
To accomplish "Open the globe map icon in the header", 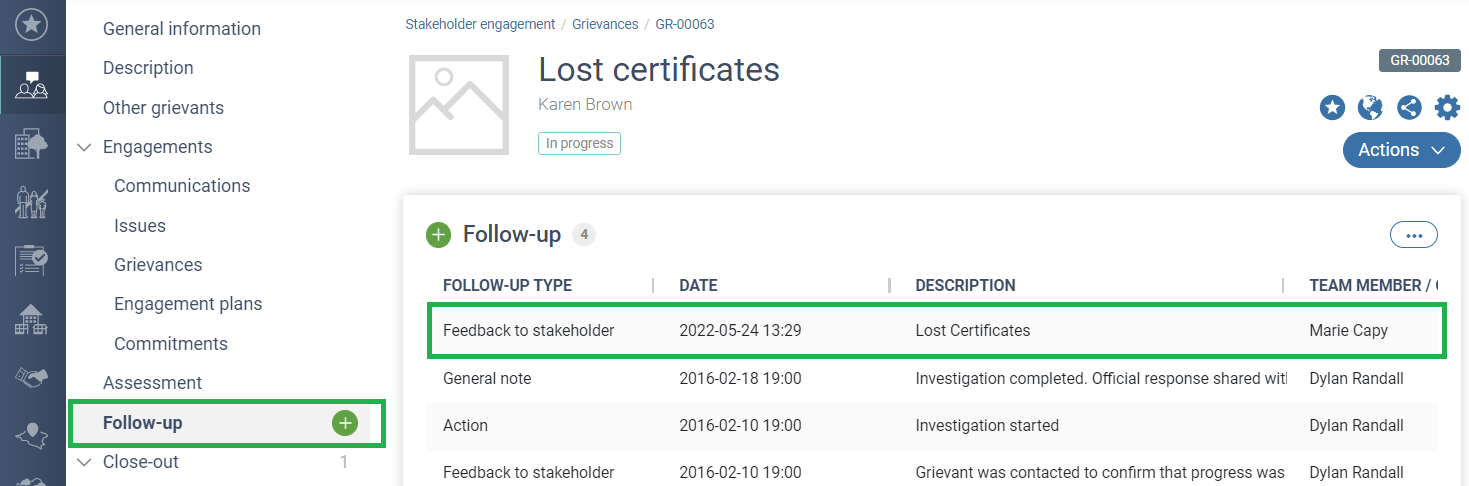I will (1370, 108).
